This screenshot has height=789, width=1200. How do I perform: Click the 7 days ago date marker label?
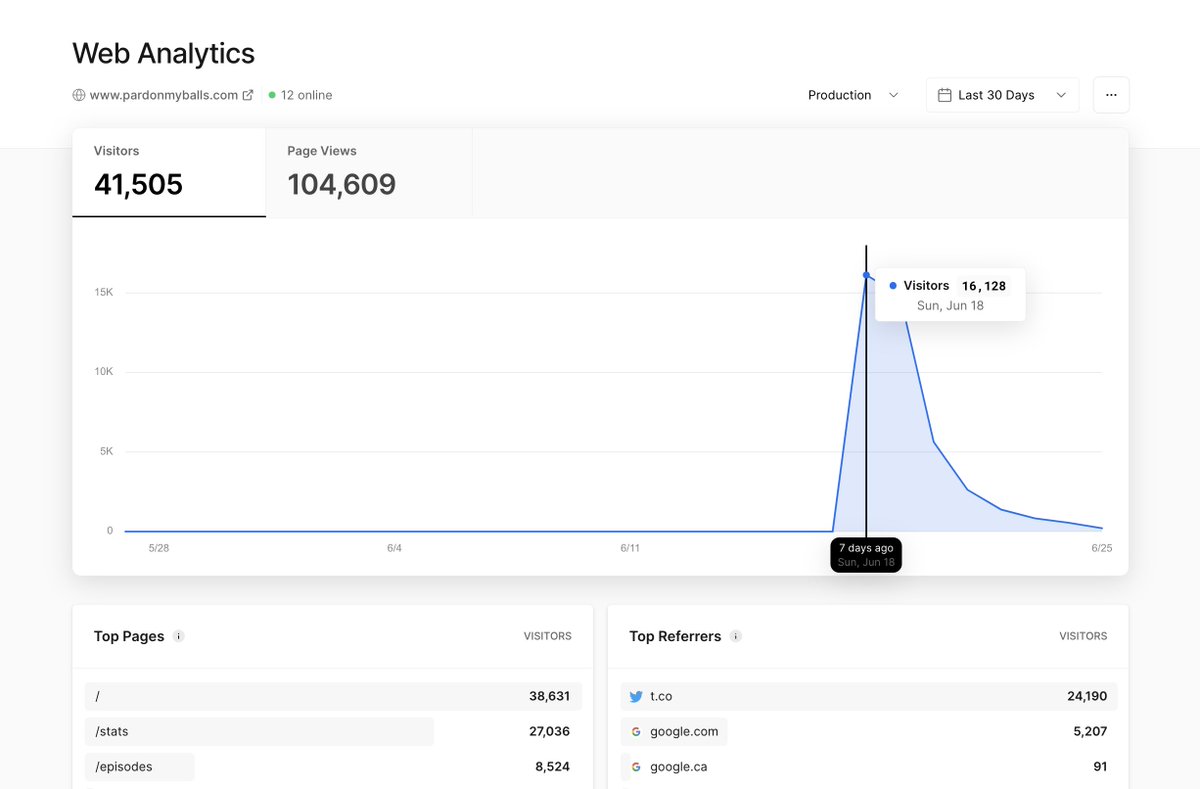point(866,555)
